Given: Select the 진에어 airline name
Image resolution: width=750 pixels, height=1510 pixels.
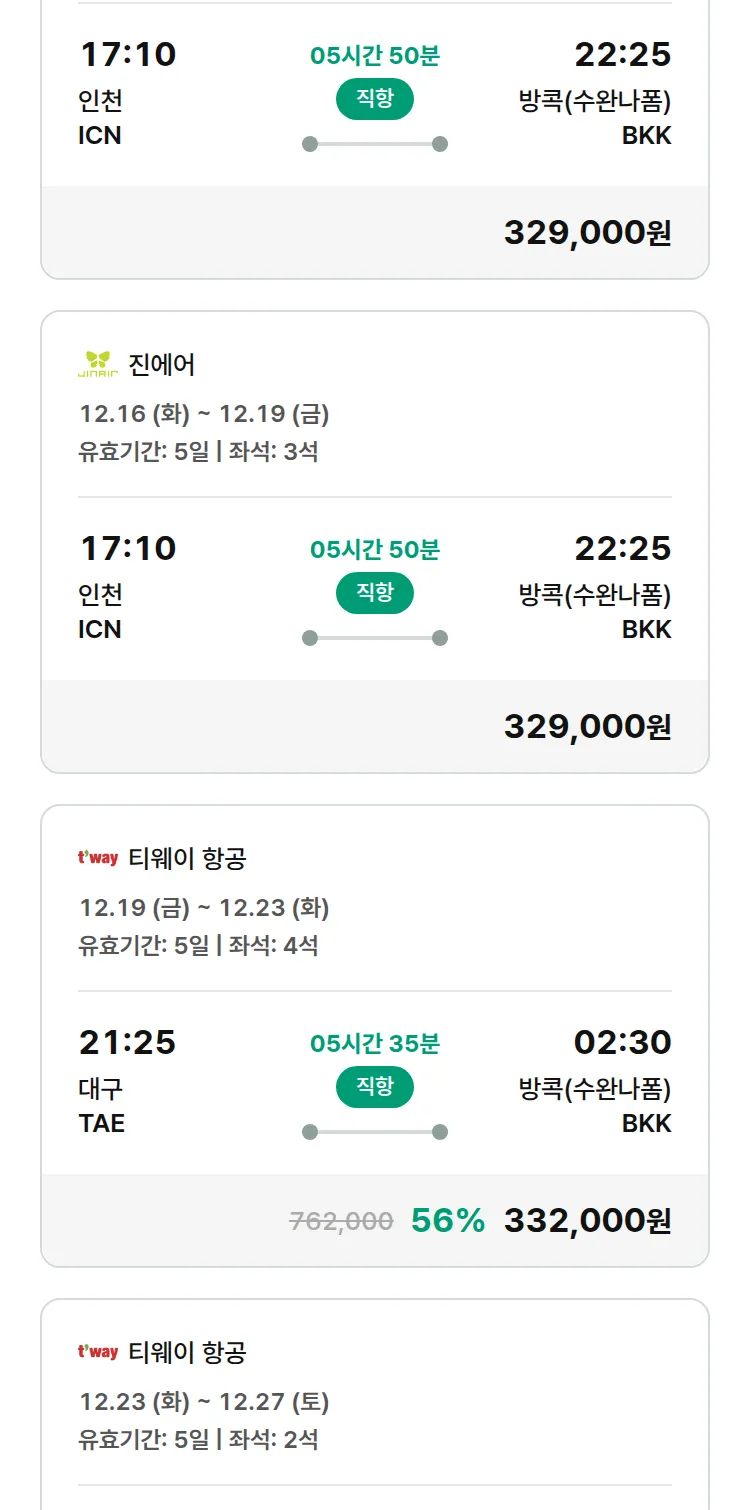Looking at the screenshot, I should point(162,365).
